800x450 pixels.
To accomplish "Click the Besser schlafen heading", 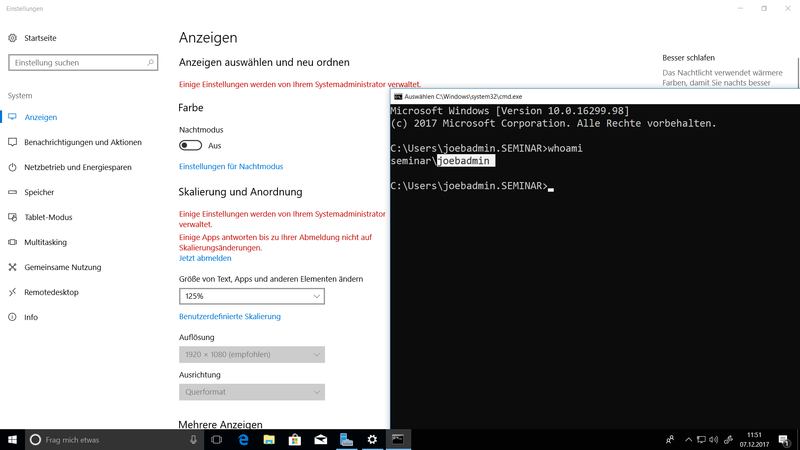I will [x=688, y=58].
